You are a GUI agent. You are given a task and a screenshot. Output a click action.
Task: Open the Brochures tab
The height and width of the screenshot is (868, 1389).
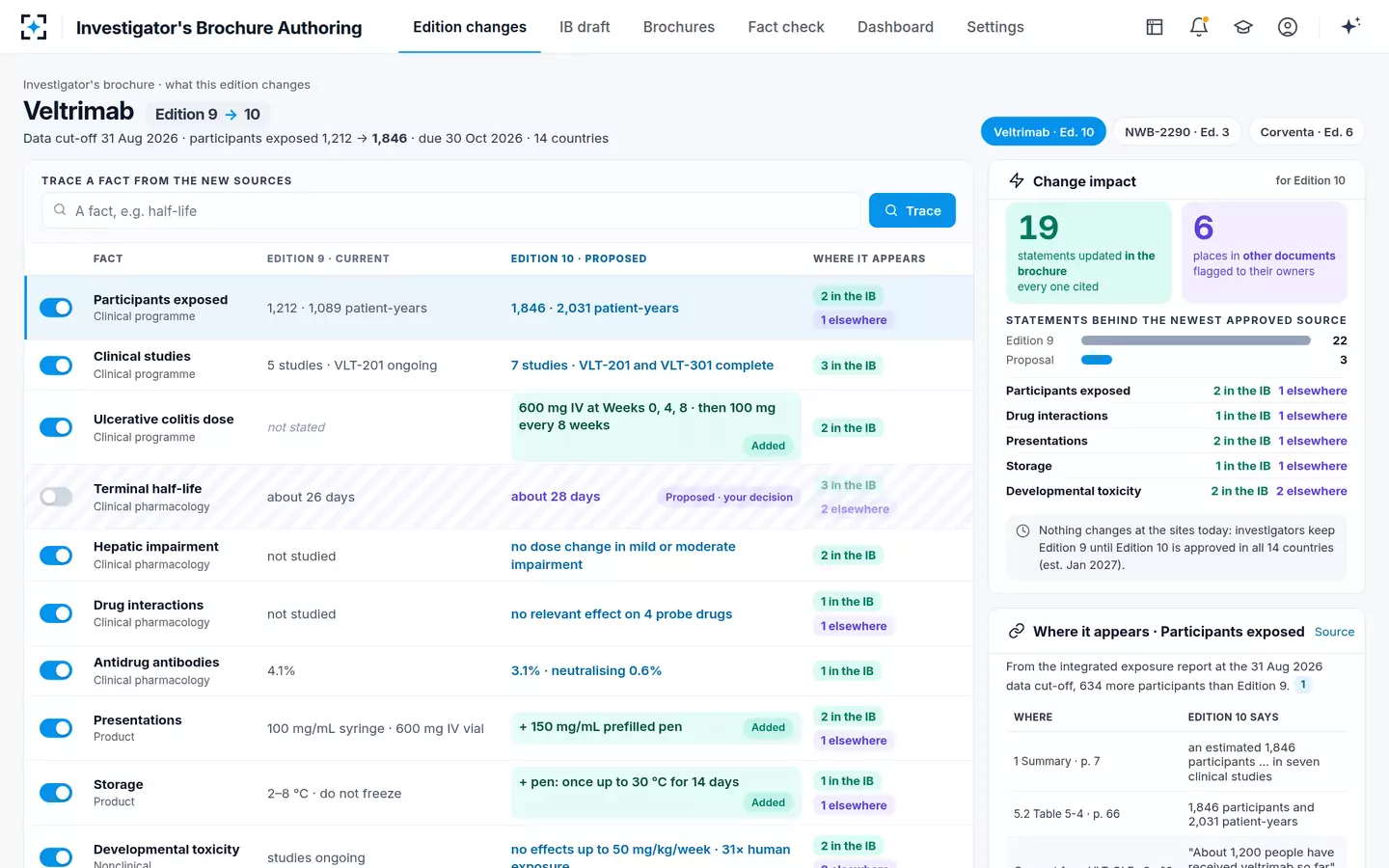[679, 27]
